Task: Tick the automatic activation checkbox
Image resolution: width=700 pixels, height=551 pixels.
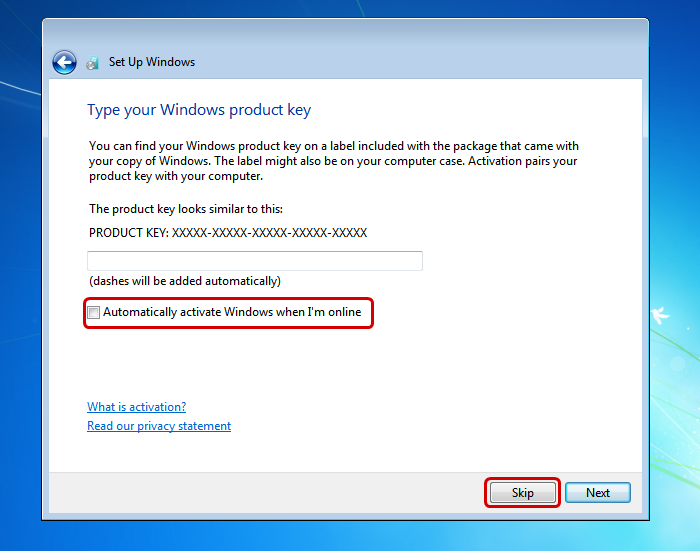Action: click(x=94, y=312)
